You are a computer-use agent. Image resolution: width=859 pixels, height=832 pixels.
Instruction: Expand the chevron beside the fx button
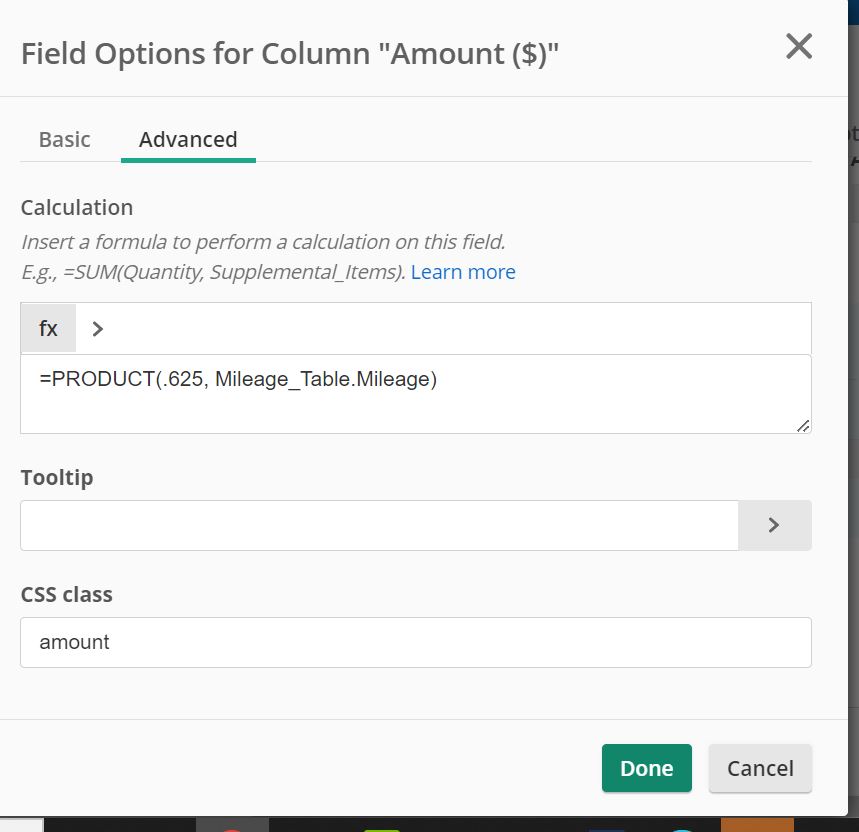pos(98,329)
